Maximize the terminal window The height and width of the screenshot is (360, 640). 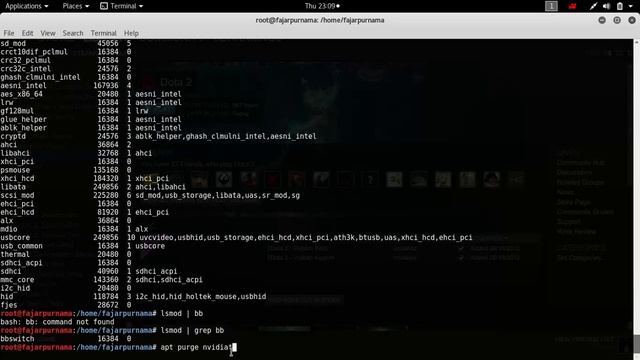[x=617, y=20]
